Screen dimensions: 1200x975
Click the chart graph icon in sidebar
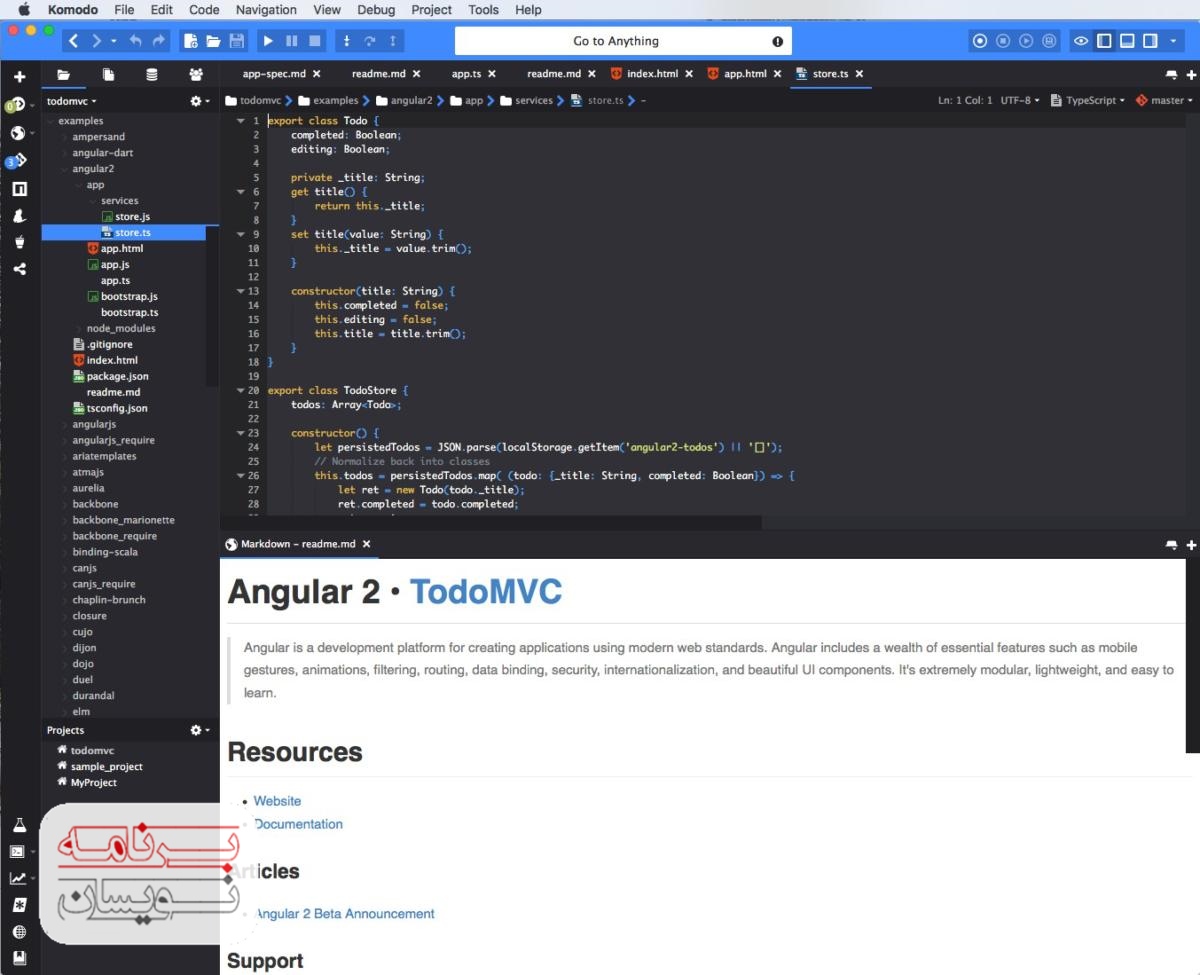(x=18, y=878)
